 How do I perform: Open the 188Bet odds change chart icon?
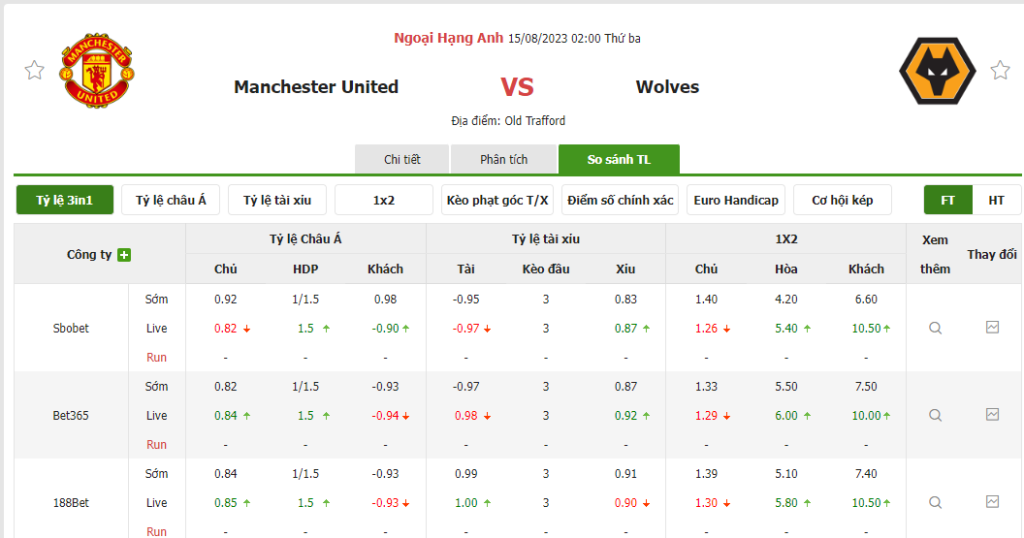(x=992, y=501)
